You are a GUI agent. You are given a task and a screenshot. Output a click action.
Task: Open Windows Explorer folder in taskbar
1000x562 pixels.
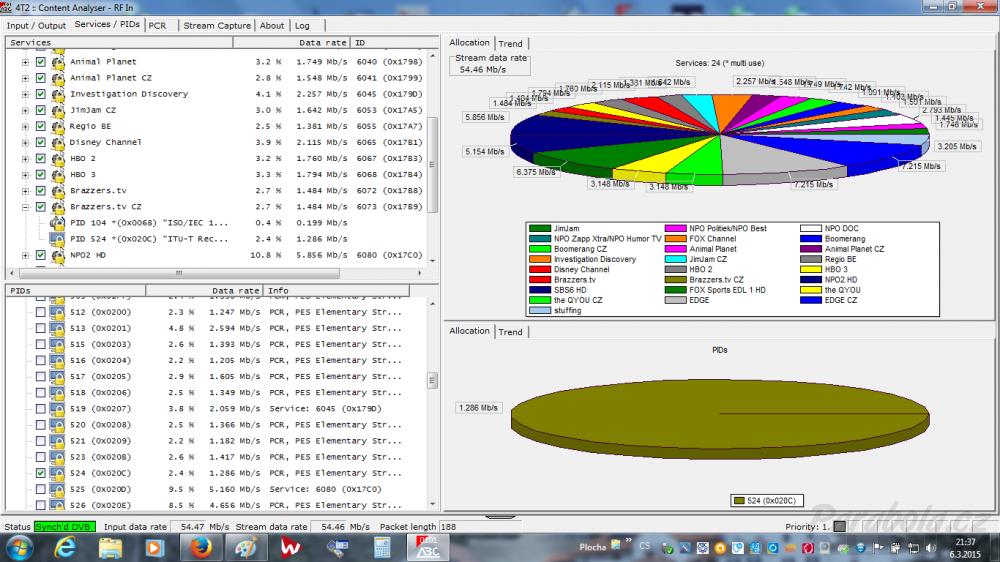(x=110, y=548)
